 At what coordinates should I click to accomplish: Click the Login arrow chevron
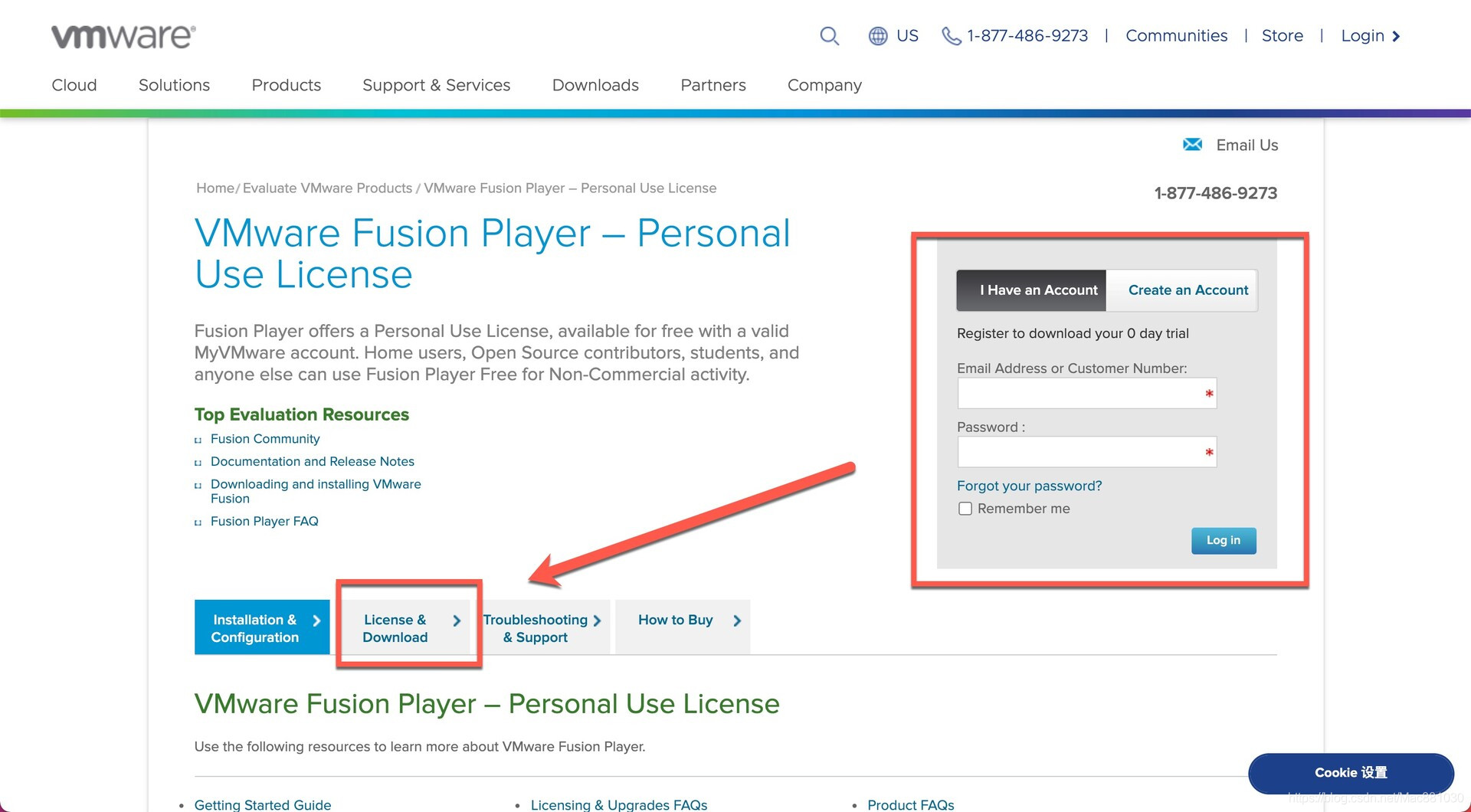click(x=1396, y=36)
